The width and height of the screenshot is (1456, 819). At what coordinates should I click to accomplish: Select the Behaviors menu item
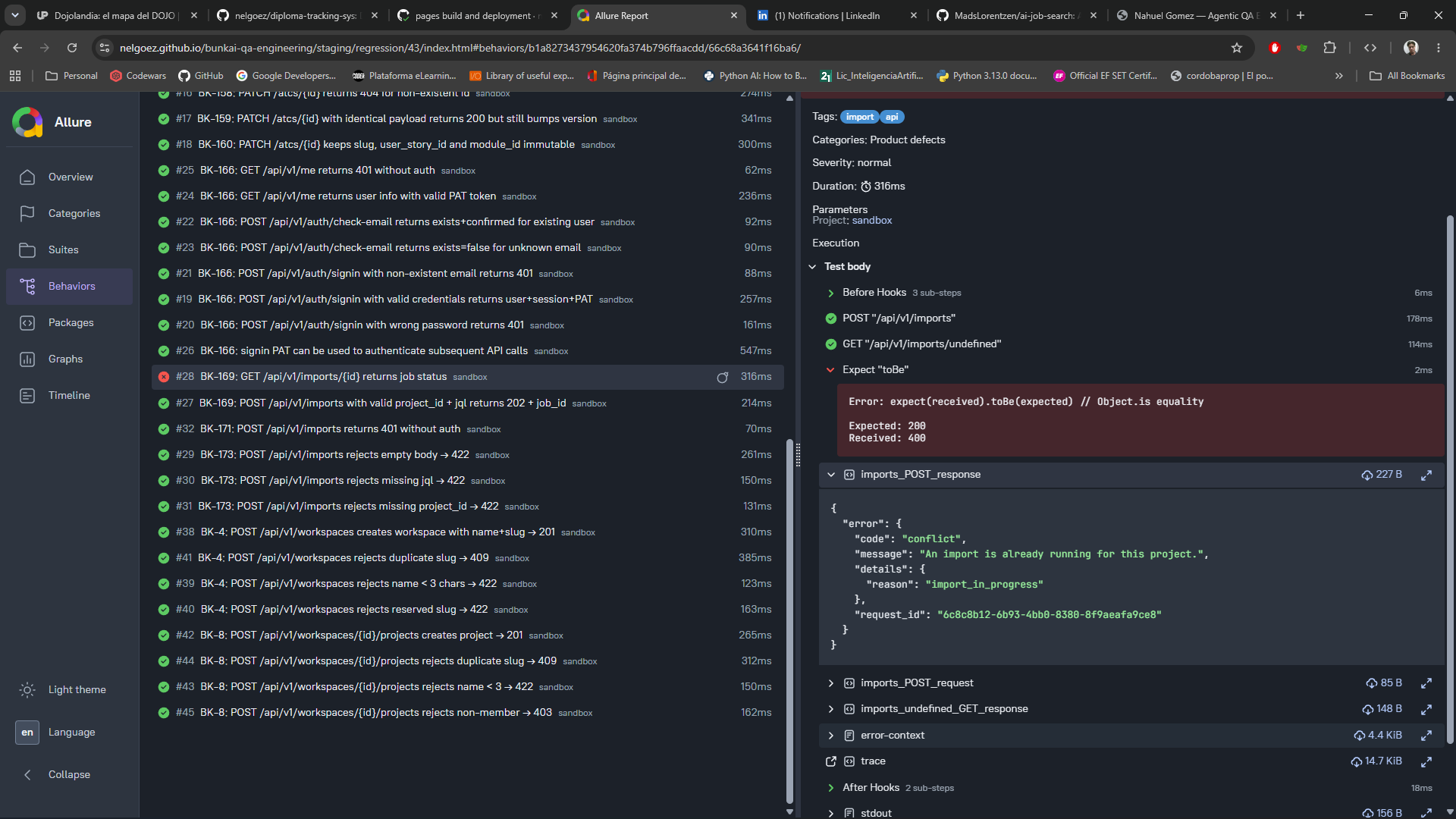tap(70, 286)
